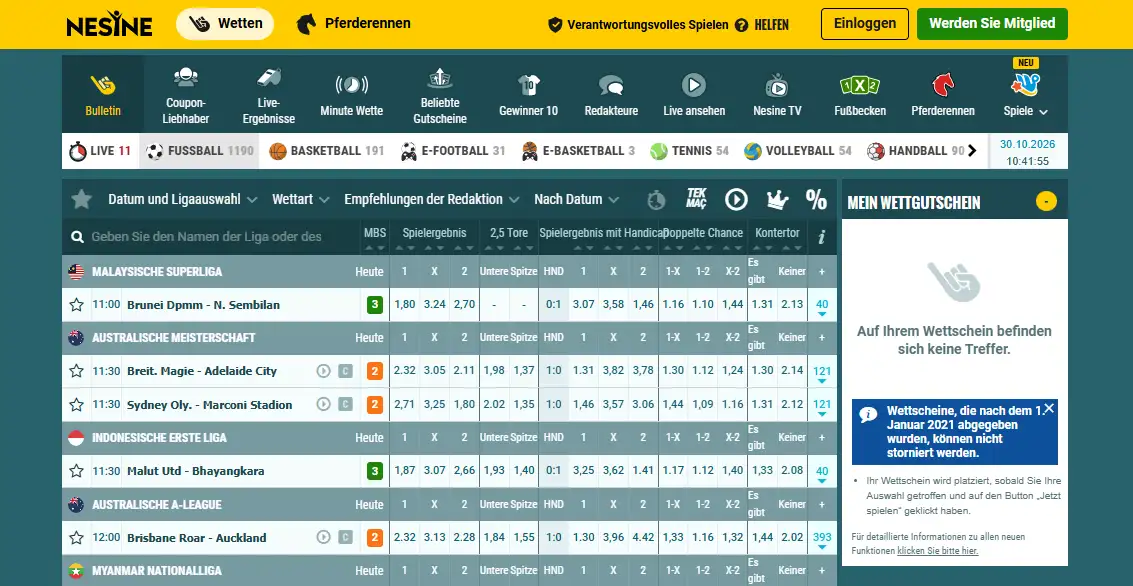Open Live-Ergebnisse whistle icon
1133x586 pixels.
click(269, 77)
